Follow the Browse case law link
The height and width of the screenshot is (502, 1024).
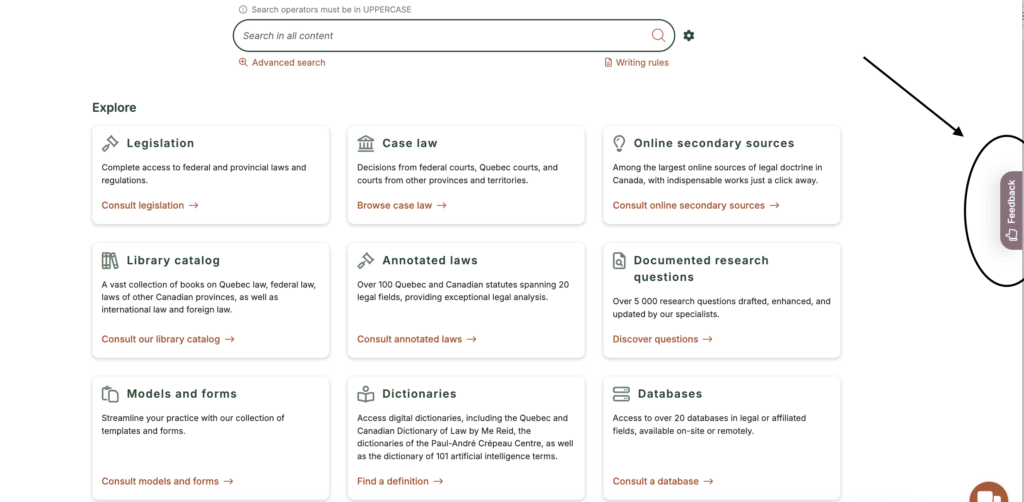tap(402, 205)
